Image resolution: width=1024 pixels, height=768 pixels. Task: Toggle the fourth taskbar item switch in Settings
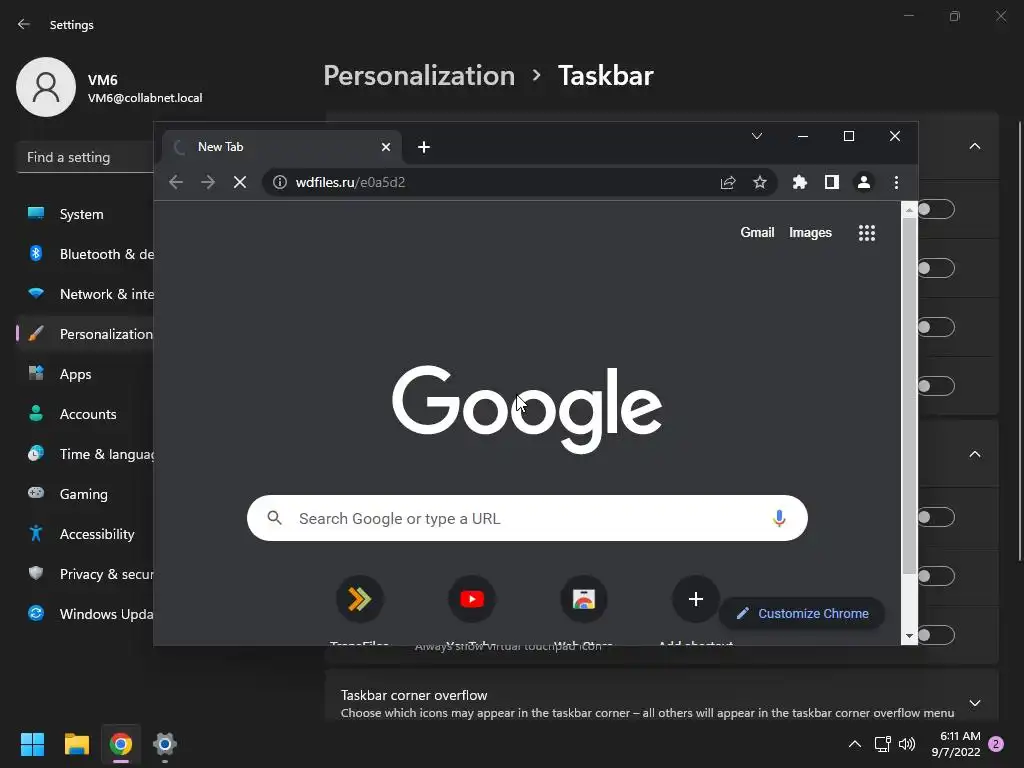tap(936, 386)
